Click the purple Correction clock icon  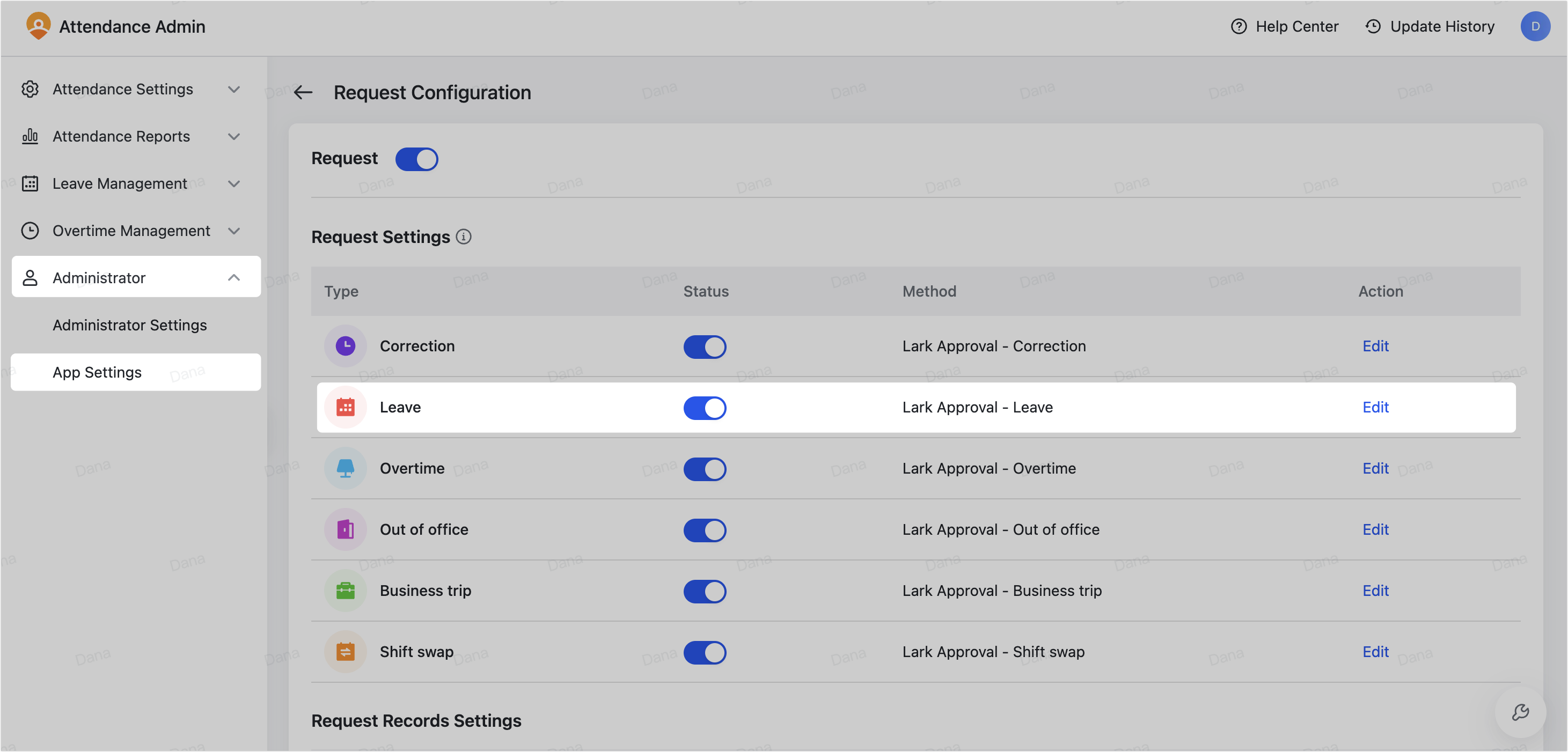tap(345, 346)
